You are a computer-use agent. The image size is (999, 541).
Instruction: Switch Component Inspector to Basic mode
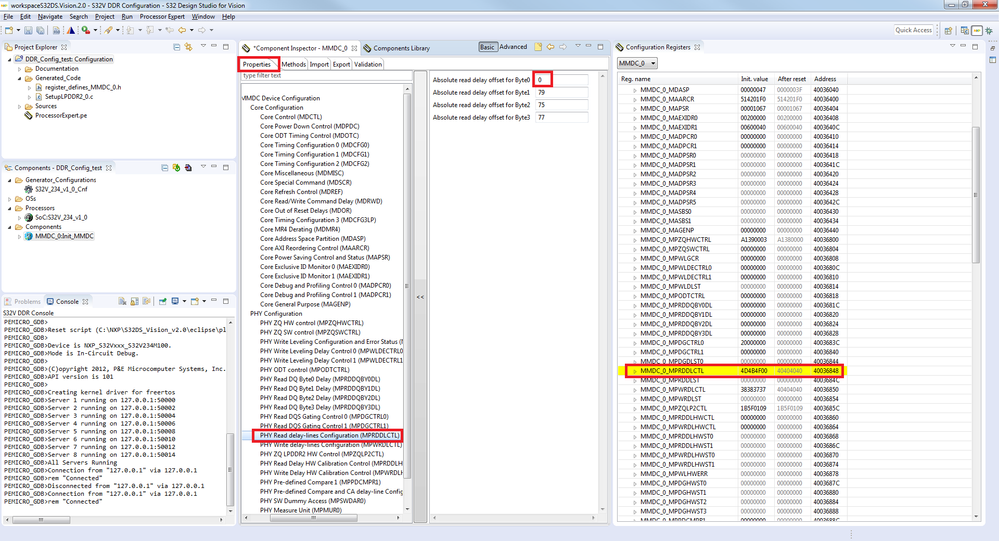pyautogui.click(x=487, y=47)
